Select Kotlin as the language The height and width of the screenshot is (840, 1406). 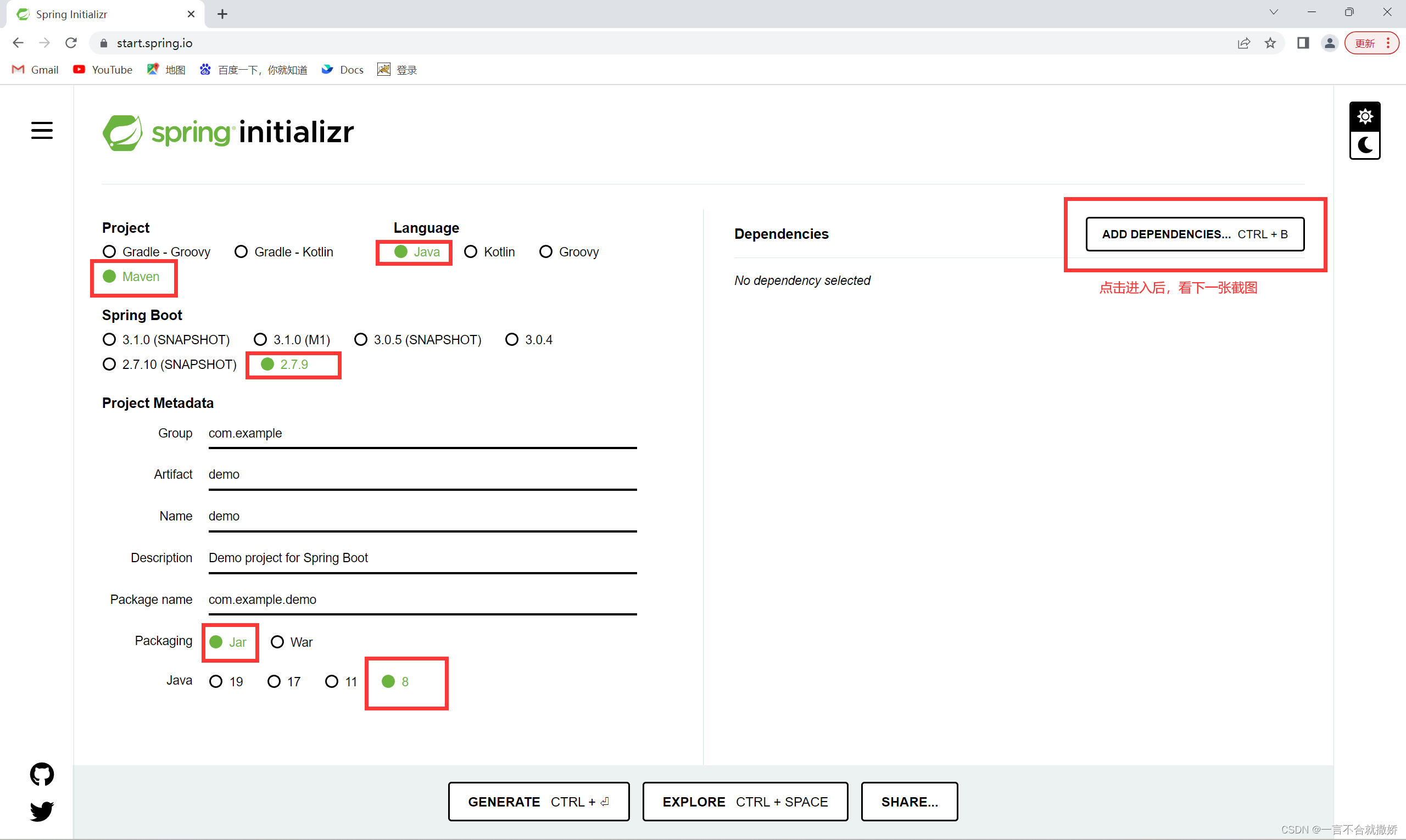click(x=471, y=251)
